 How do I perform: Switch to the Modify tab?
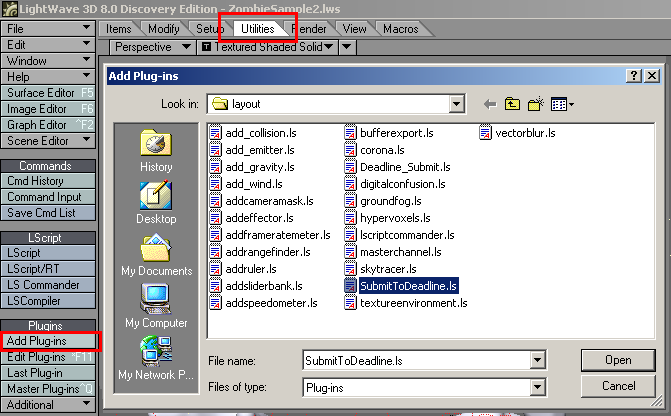coord(164,29)
